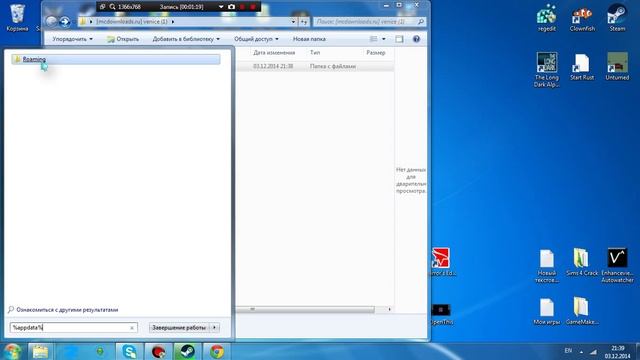Open the Start Rust desktop file

pos(582,67)
